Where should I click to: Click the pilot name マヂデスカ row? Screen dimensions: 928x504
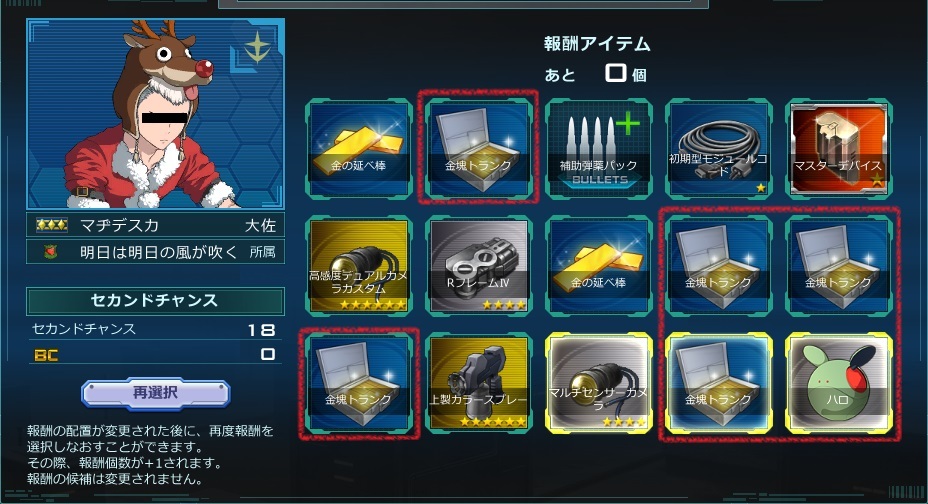click(155, 225)
